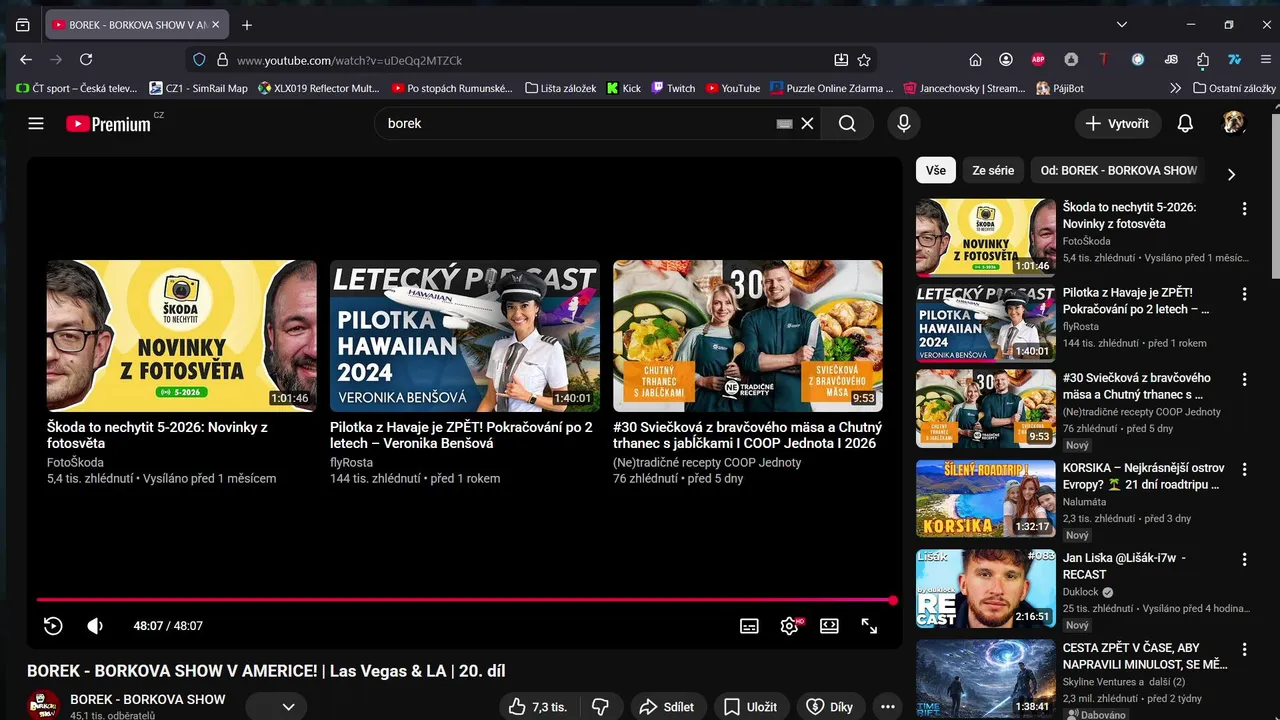Show more bookmarks with the double chevron
Viewport: 1280px width, 720px height.
1175,88
